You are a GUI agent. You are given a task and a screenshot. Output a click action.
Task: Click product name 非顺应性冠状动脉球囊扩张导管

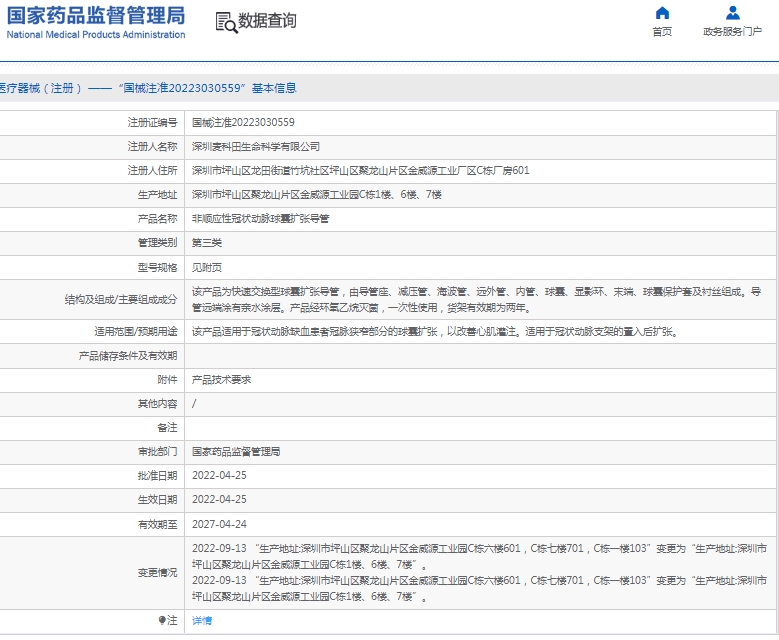260,219
